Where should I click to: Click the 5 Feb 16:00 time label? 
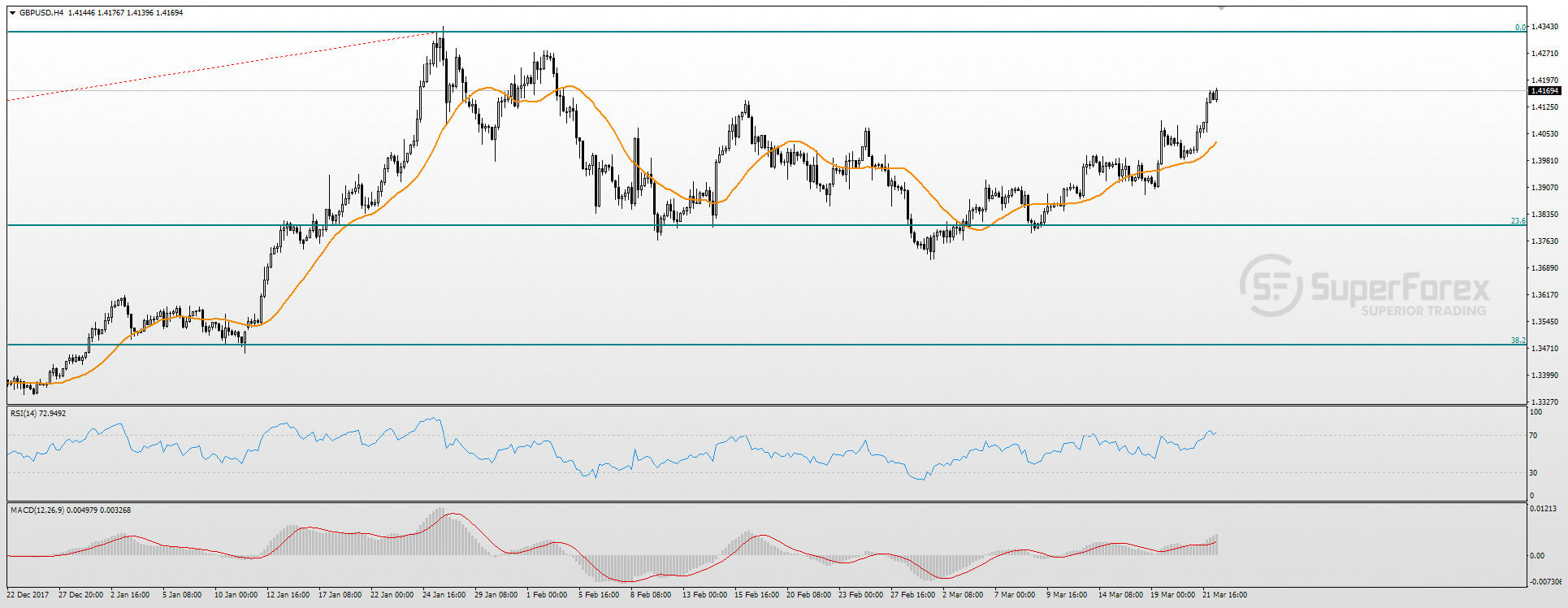click(x=599, y=595)
